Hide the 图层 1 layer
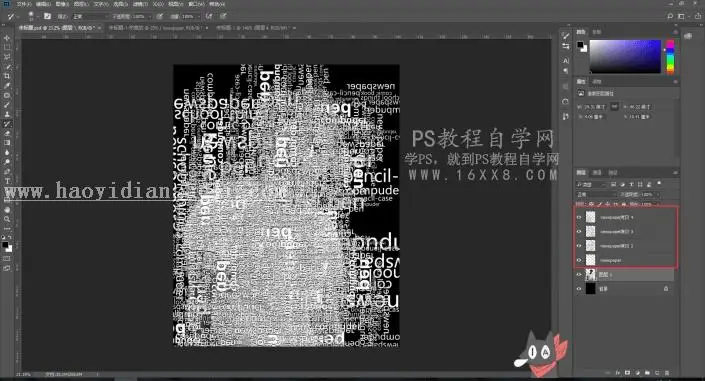This screenshot has width=705, height=381. [x=579, y=274]
